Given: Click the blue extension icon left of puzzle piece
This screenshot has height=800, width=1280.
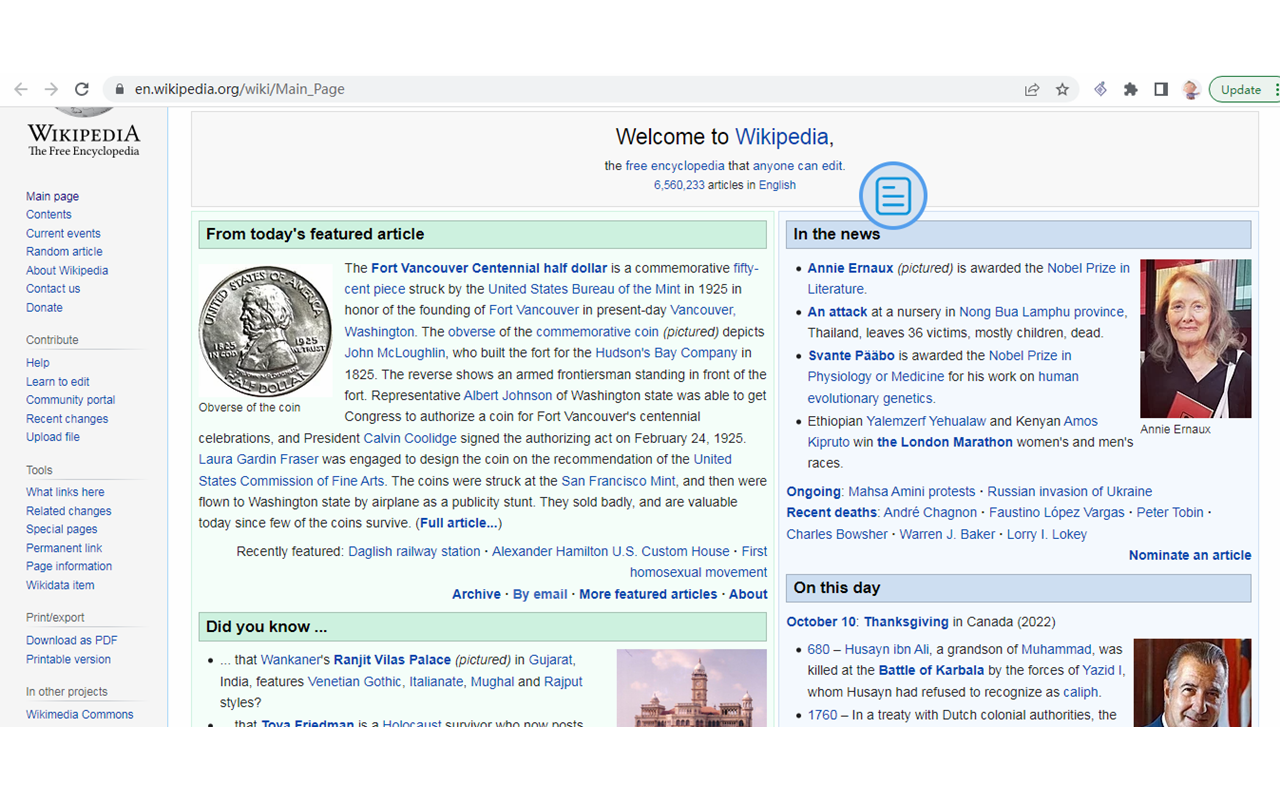Looking at the screenshot, I should coord(1100,89).
